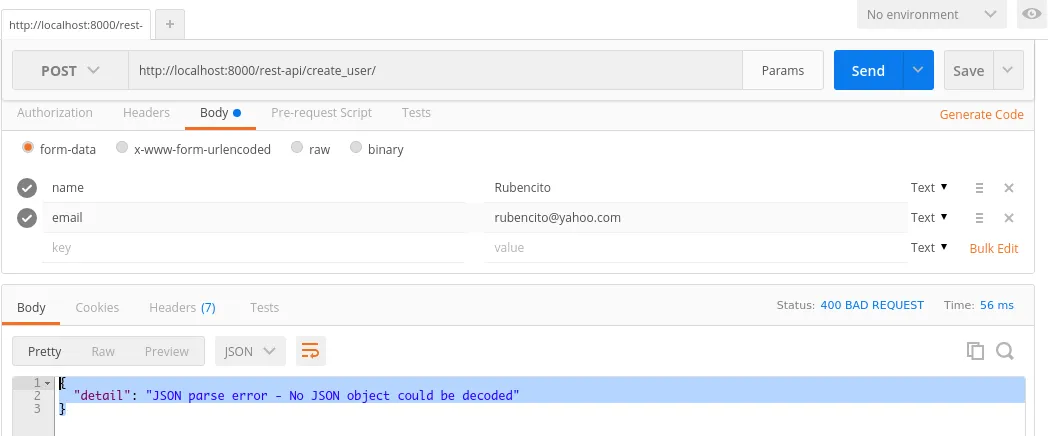Click the request URL field
1048x436 pixels.
[x=435, y=70]
